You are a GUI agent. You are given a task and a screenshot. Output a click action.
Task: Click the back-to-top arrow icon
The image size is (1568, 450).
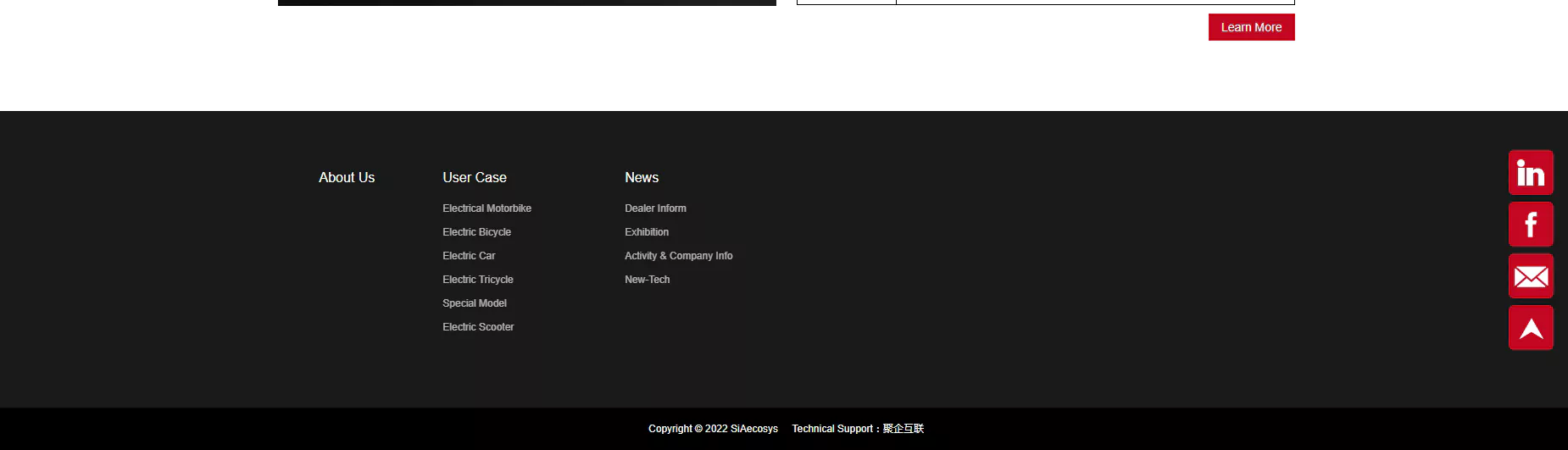coord(1531,328)
